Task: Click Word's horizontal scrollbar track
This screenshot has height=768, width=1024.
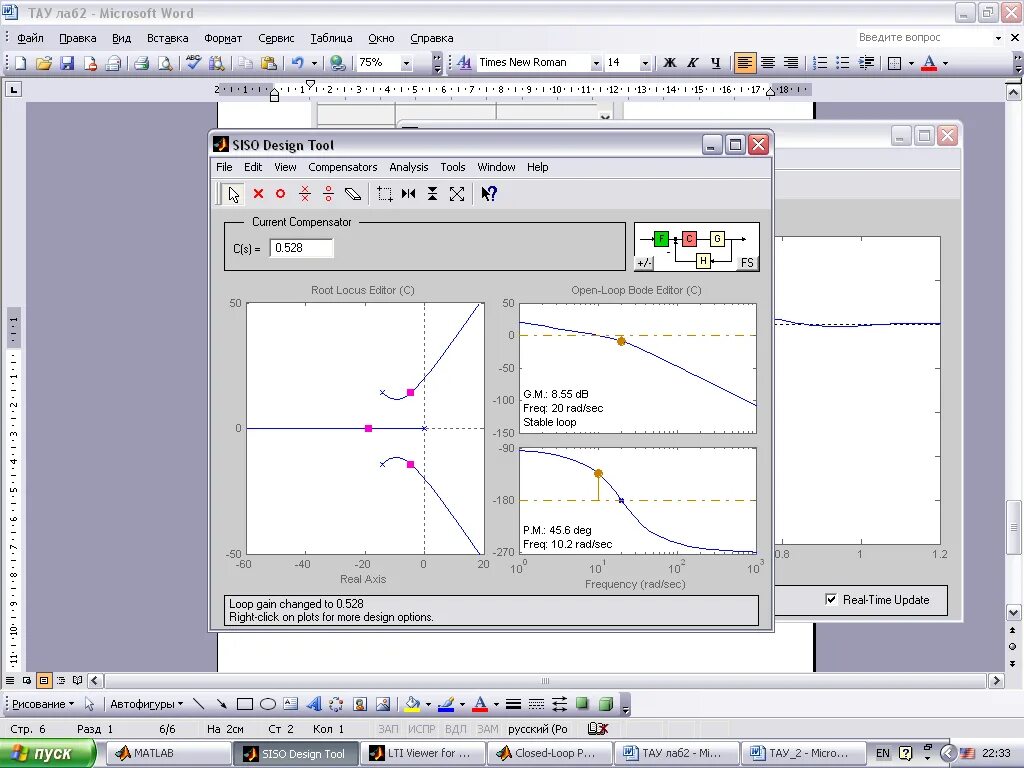Action: coord(545,680)
